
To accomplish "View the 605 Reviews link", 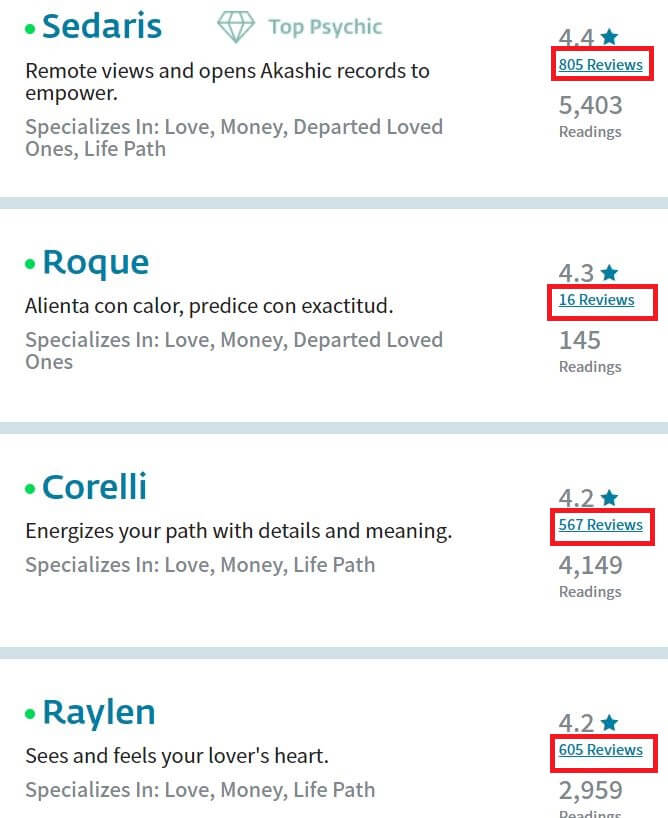I will (x=601, y=750).
